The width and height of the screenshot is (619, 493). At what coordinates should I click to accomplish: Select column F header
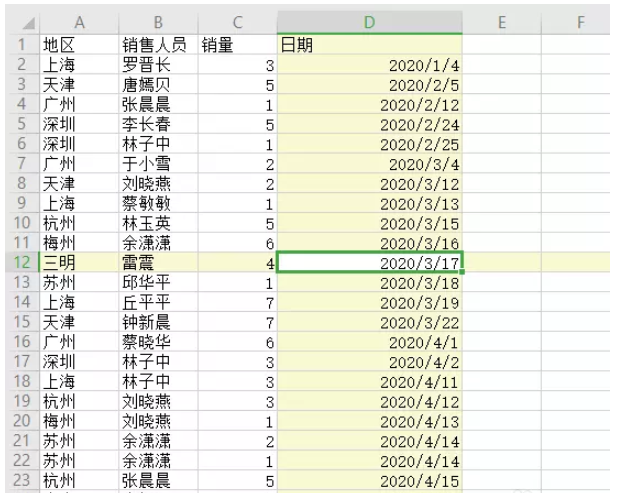click(576, 22)
